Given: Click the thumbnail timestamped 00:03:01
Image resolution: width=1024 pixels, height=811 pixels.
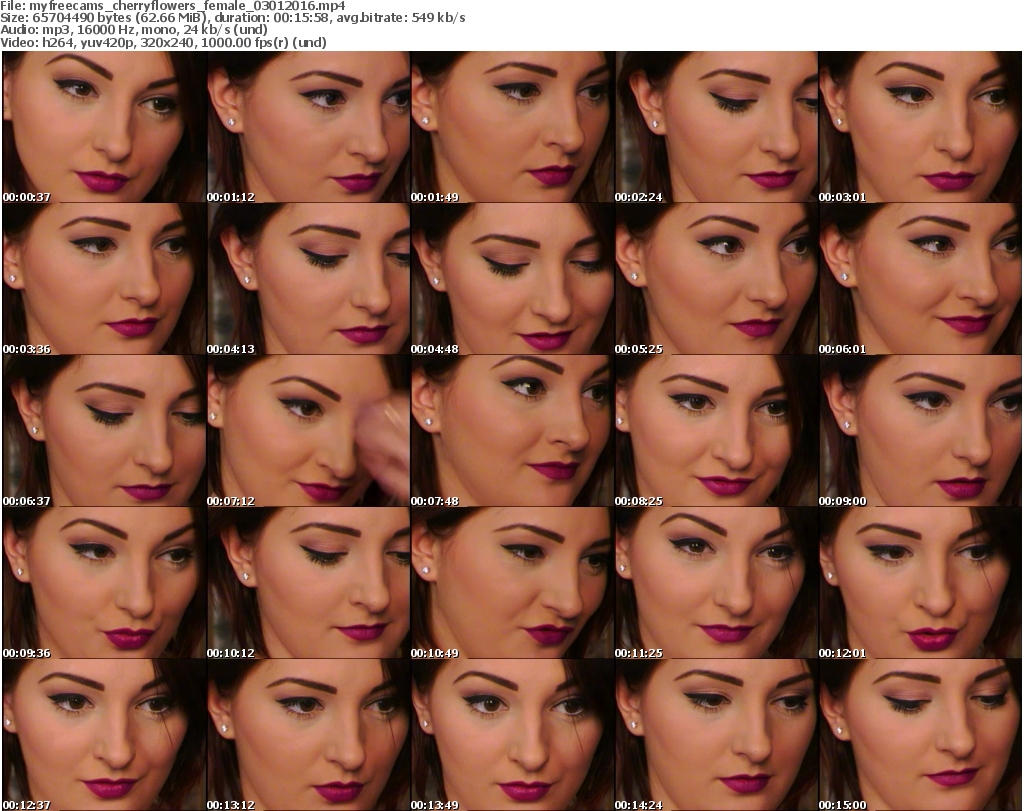Looking at the screenshot, I should pyautogui.click(x=920, y=127).
